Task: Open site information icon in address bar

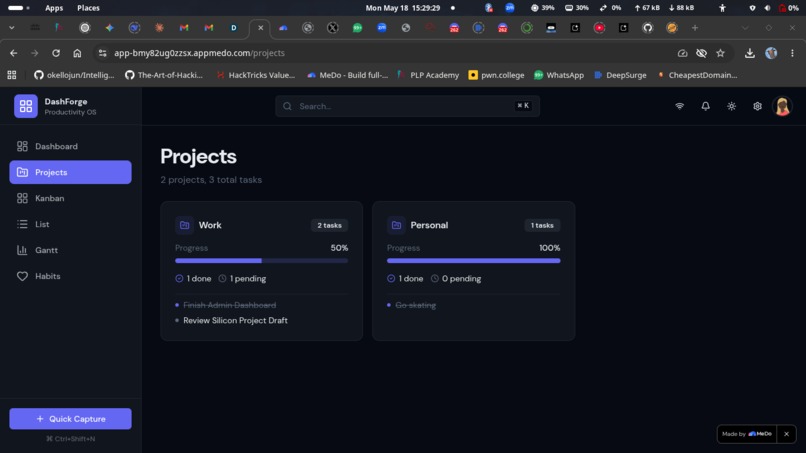Action: (102, 53)
